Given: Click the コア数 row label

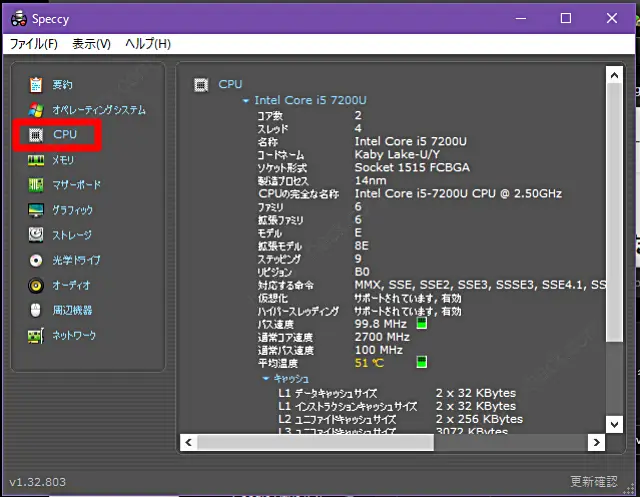Looking at the screenshot, I should [270, 116].
